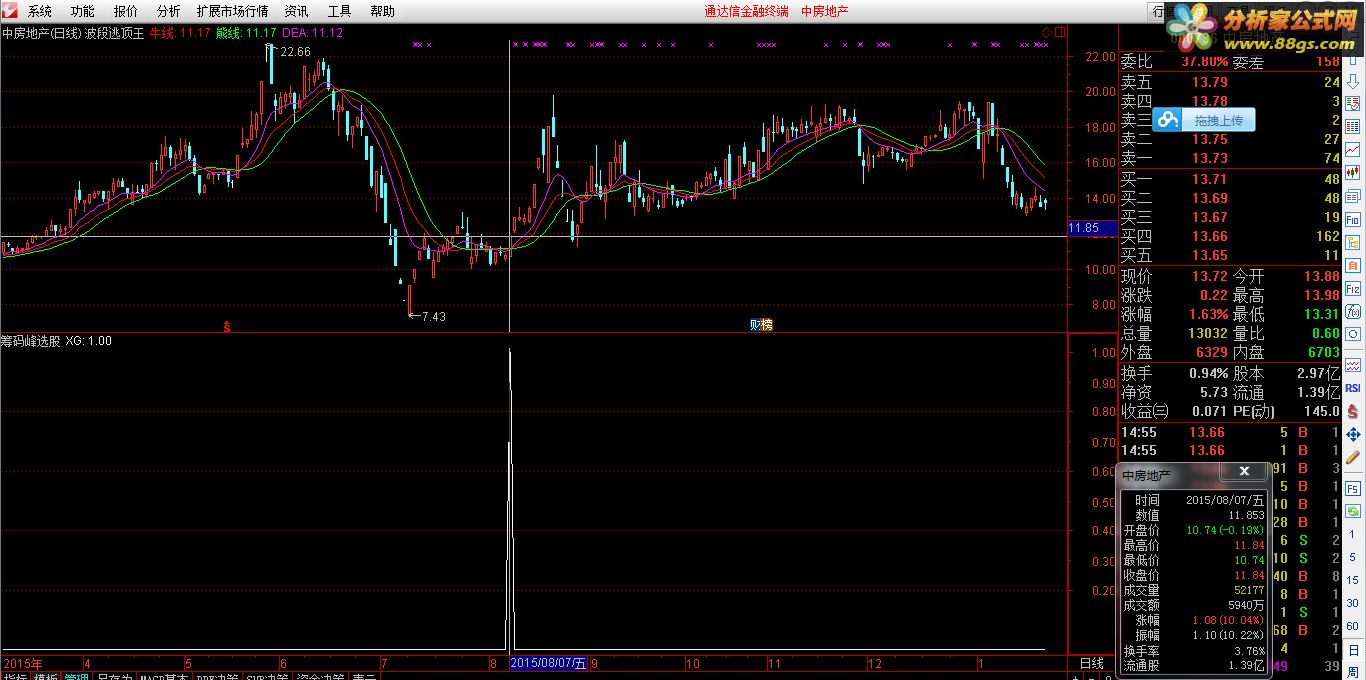Click the checklist sidebar icon
This screenshot has width=1366, height=680.
1352,104
